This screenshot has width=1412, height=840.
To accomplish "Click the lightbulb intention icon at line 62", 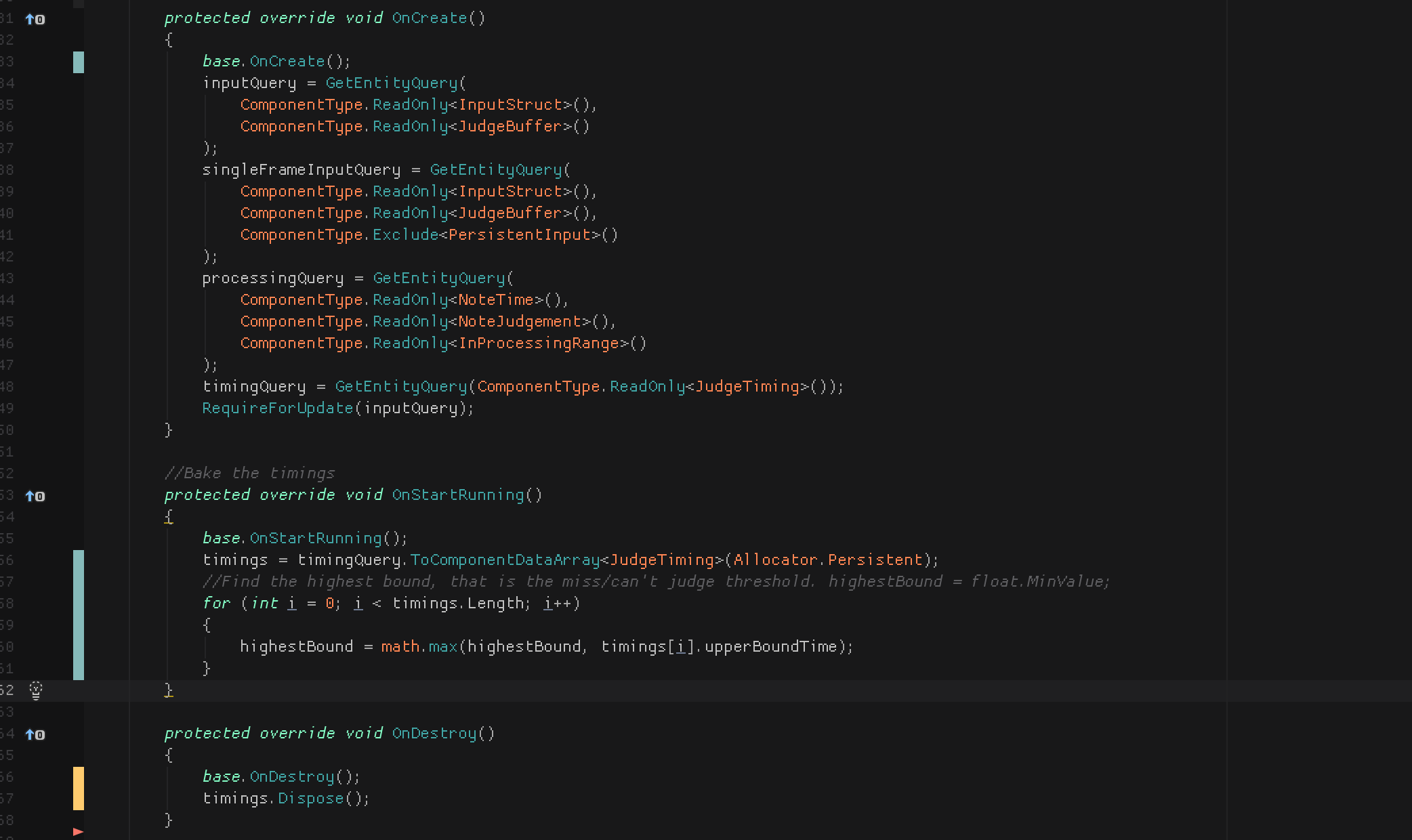I will (36, 690).
